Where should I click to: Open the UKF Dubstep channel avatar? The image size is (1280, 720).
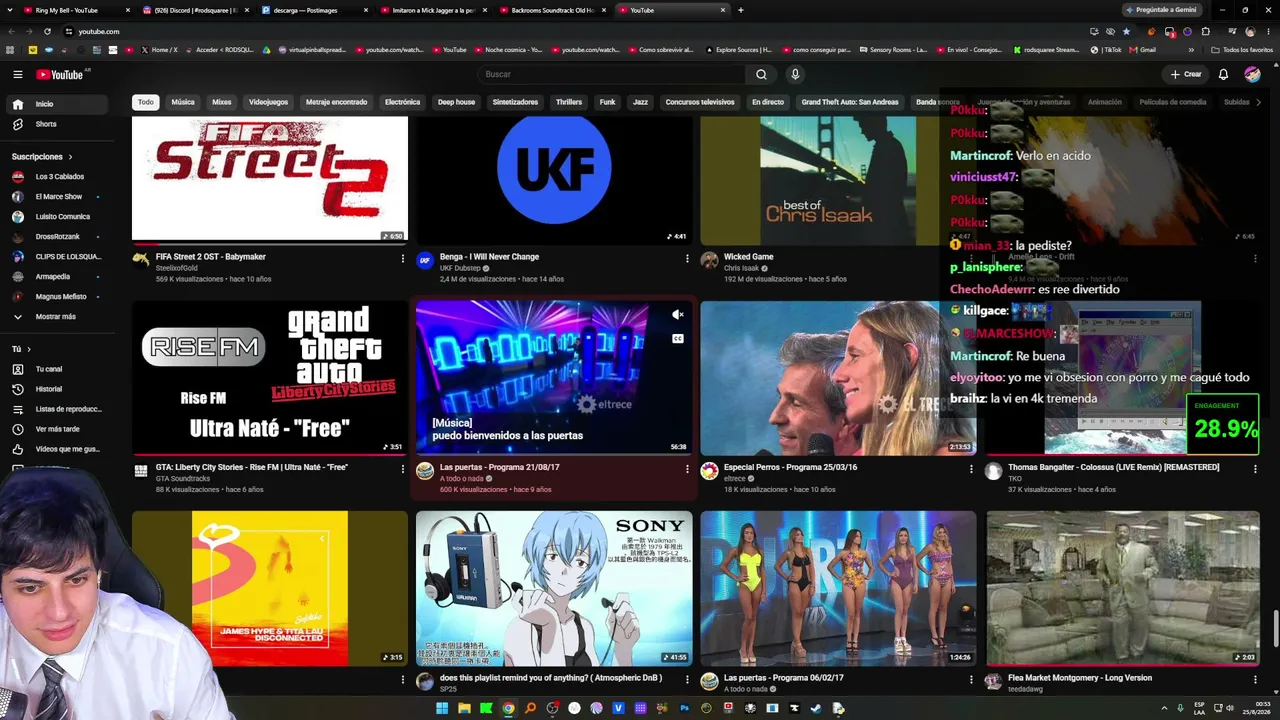(425, 261)
